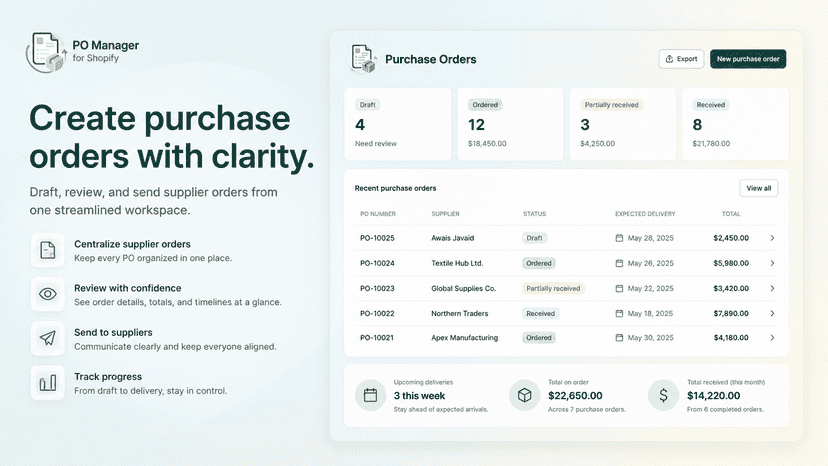828x466 pixels.
Task: Create a New purchase order
Action: click(x=748, y=59)
